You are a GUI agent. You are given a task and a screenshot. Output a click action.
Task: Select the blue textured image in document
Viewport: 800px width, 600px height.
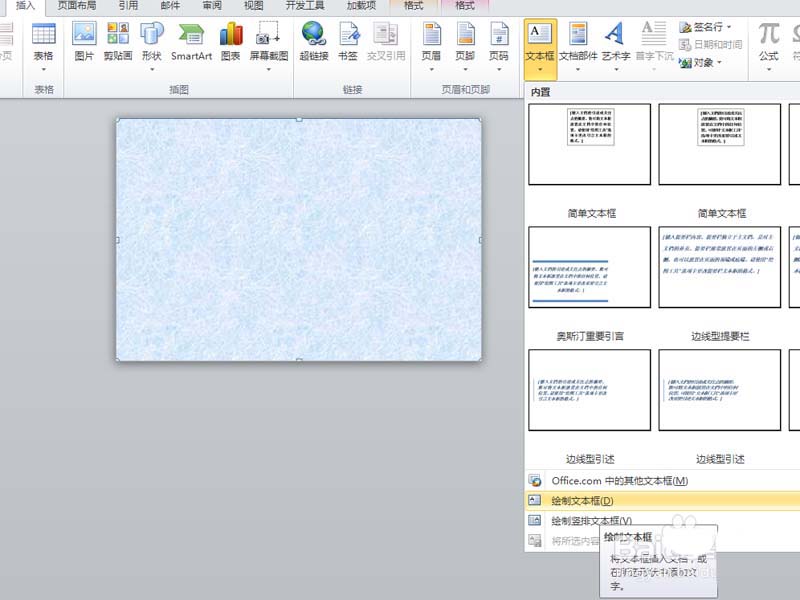coord(298,240)
